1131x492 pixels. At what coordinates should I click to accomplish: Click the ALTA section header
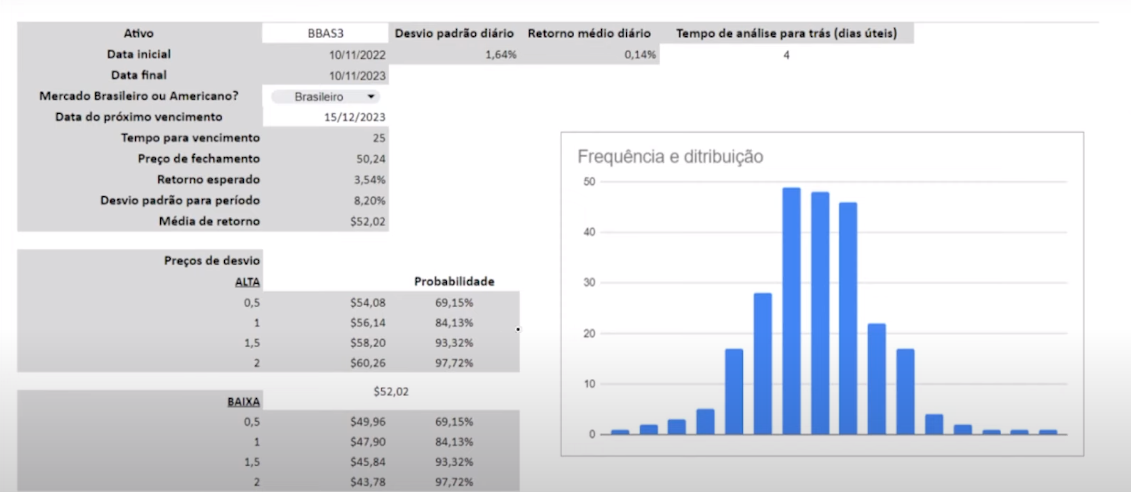247,282
